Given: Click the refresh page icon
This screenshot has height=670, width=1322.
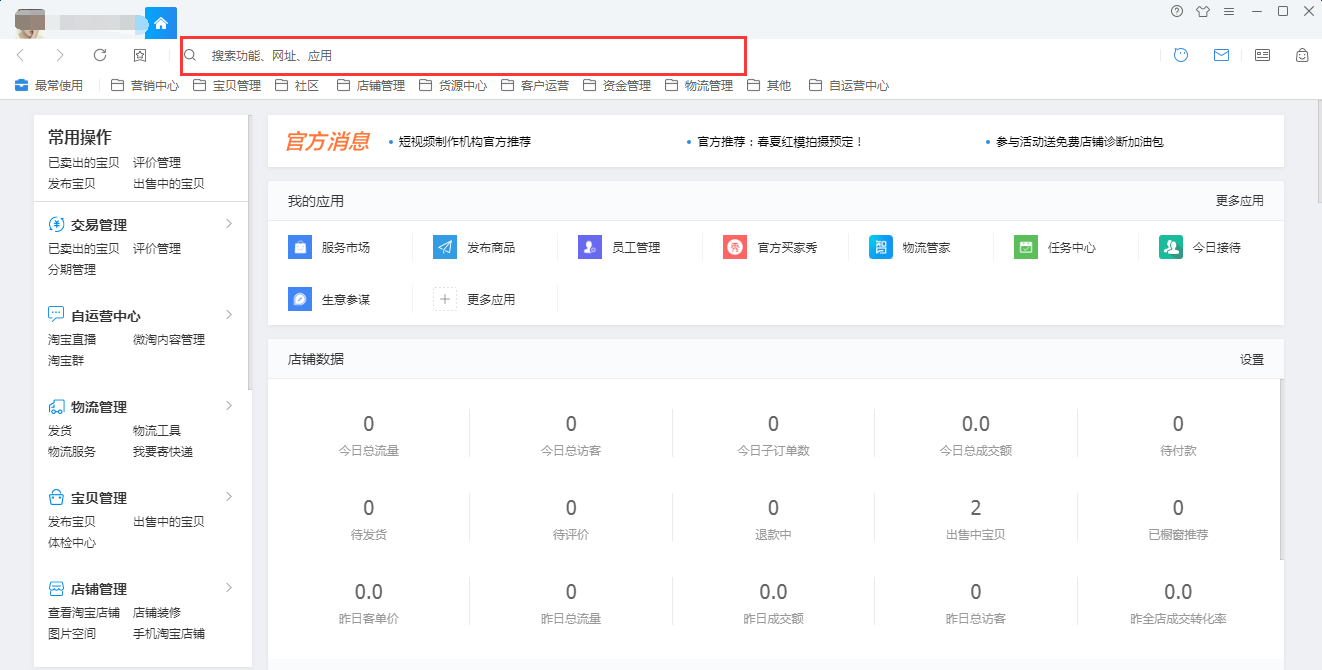Looking at the screenshot, I should (x=100, y=55).
